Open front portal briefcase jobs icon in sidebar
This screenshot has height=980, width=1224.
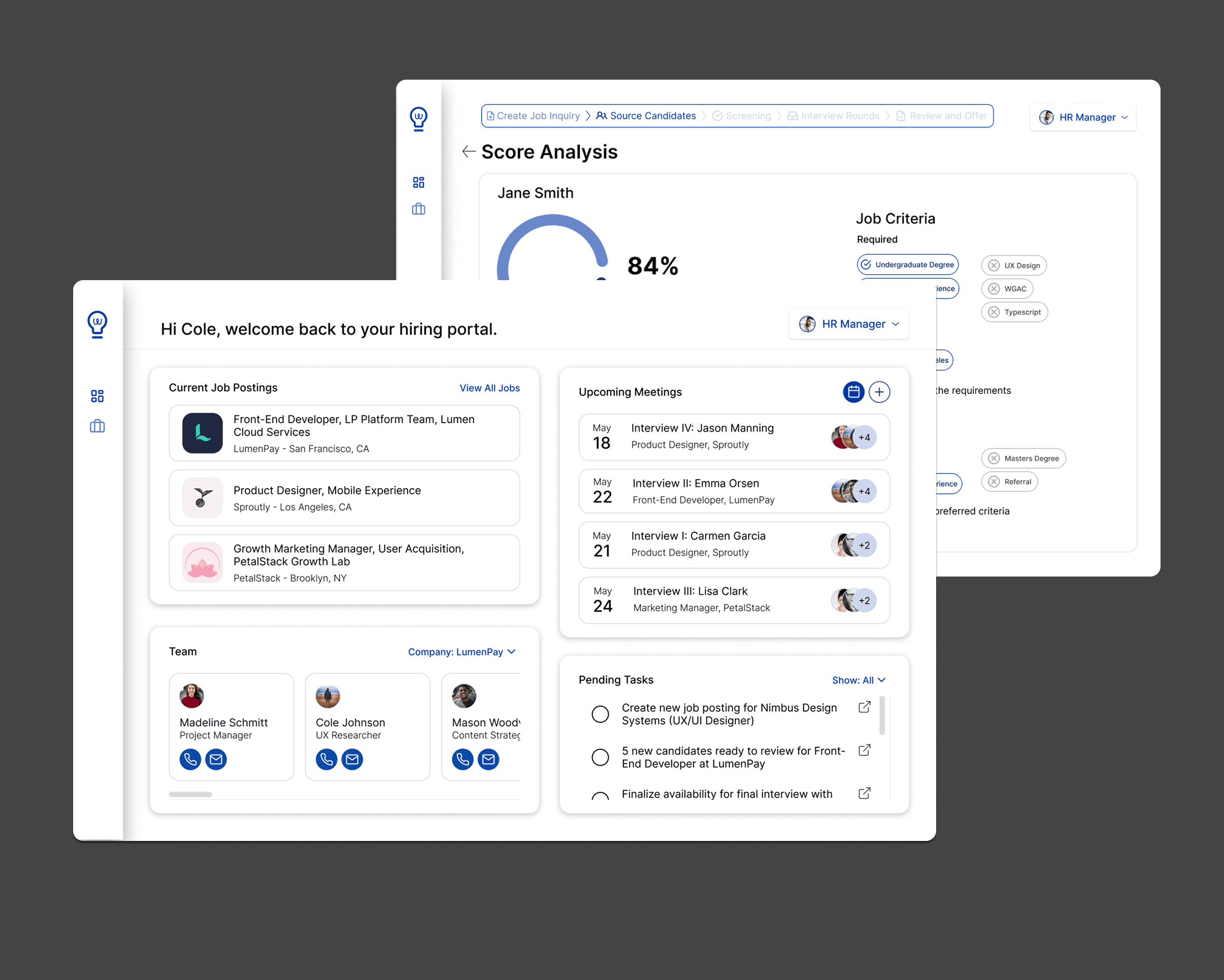pos(97,426)
